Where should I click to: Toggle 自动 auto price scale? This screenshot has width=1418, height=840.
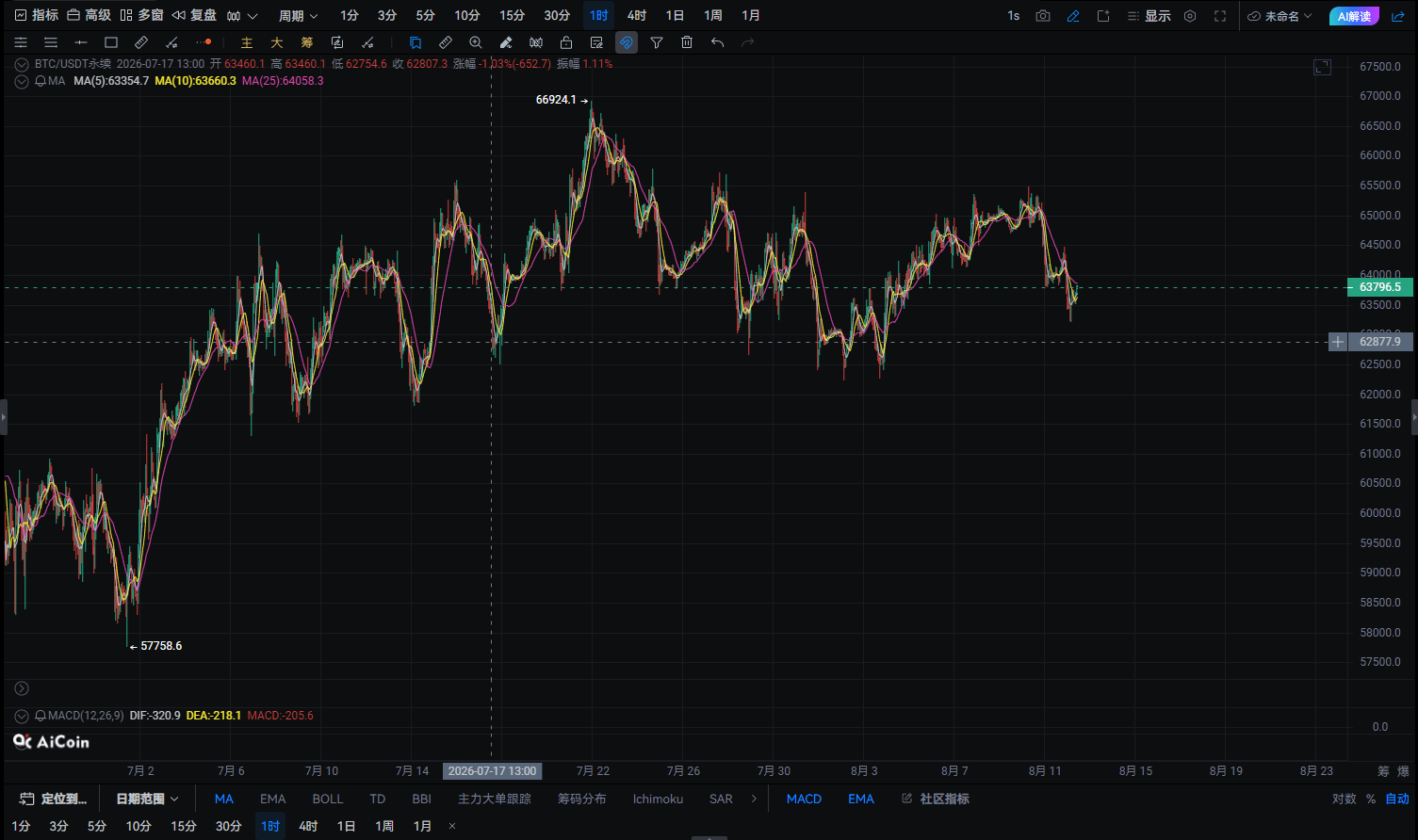pos(1397,799)
